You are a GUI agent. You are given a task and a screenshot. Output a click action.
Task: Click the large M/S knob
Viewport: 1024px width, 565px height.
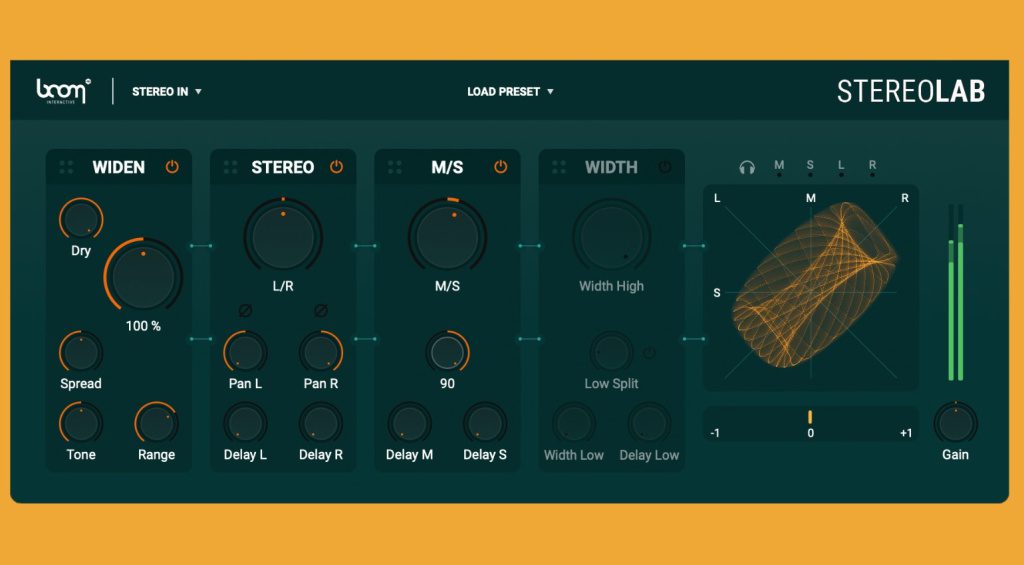(447, 236)
